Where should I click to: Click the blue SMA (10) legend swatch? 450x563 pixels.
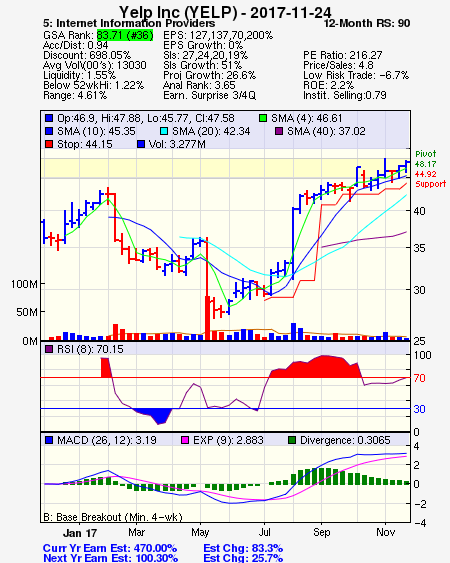(x=49, y=131)
